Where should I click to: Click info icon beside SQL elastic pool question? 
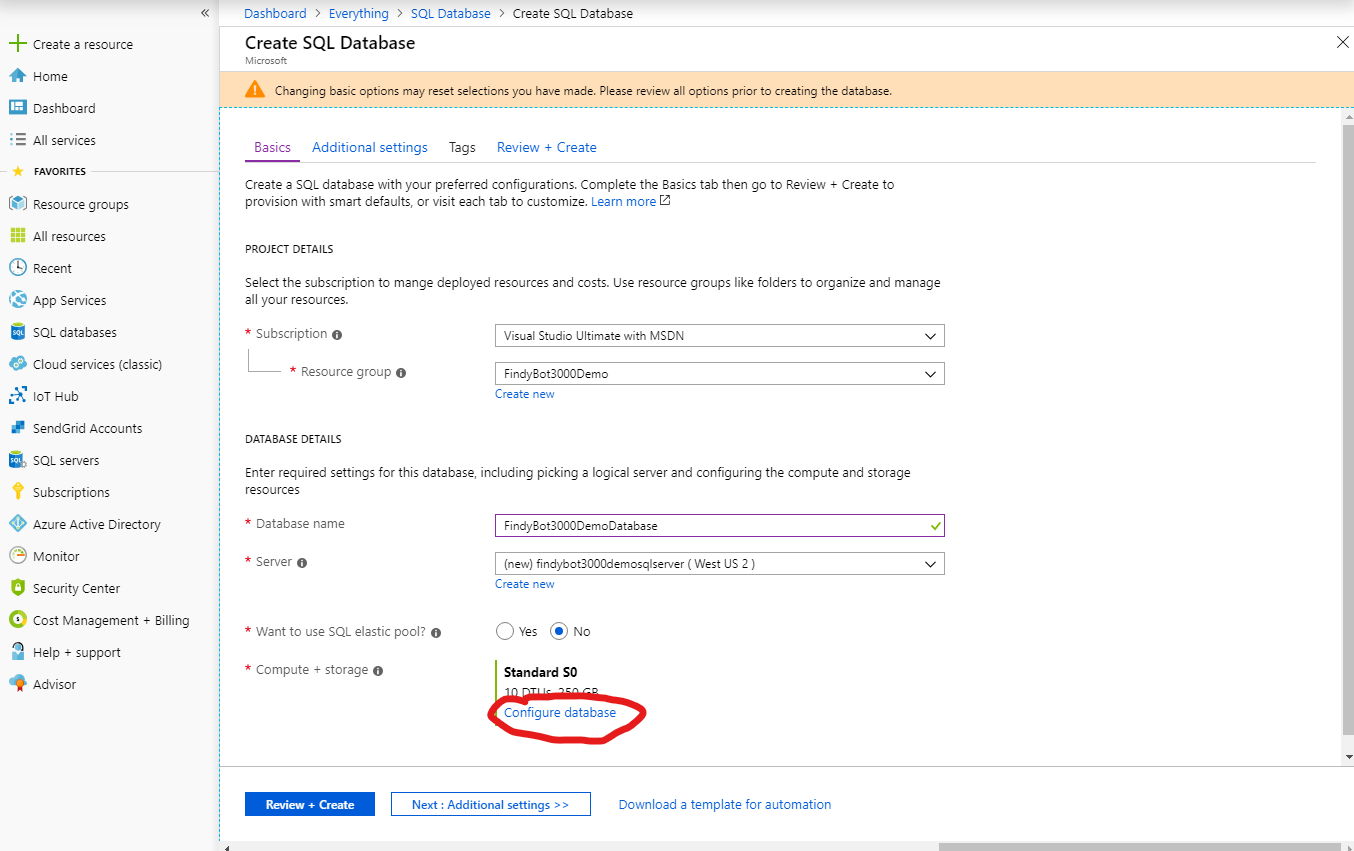pyautogui.click(x=436, y=633)
